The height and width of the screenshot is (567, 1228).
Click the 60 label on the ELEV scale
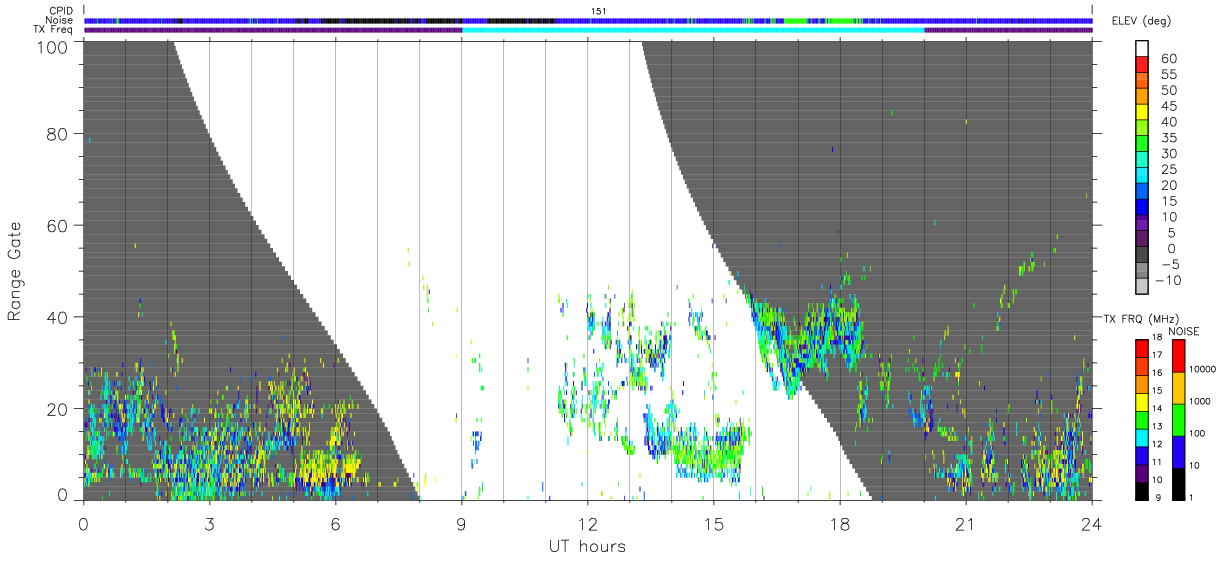click(x=1167, y=59)
